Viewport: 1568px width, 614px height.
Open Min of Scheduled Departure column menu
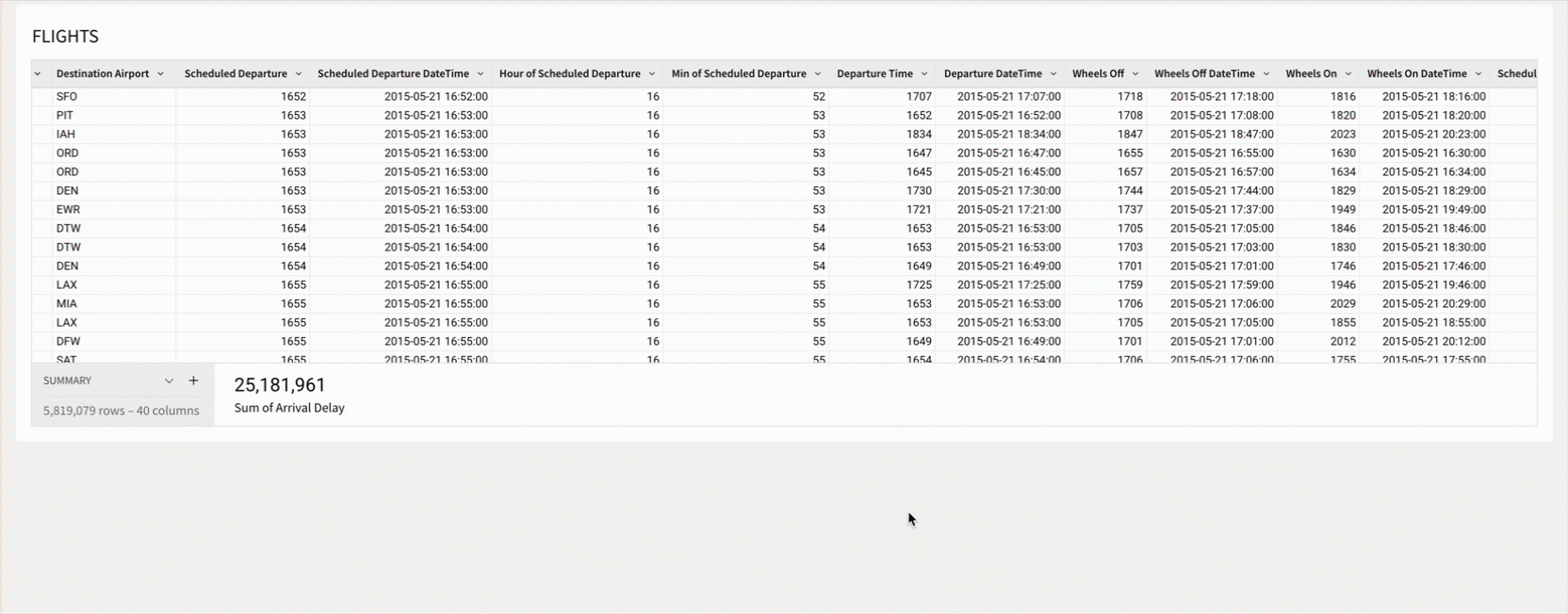click(x=818, y=74)
